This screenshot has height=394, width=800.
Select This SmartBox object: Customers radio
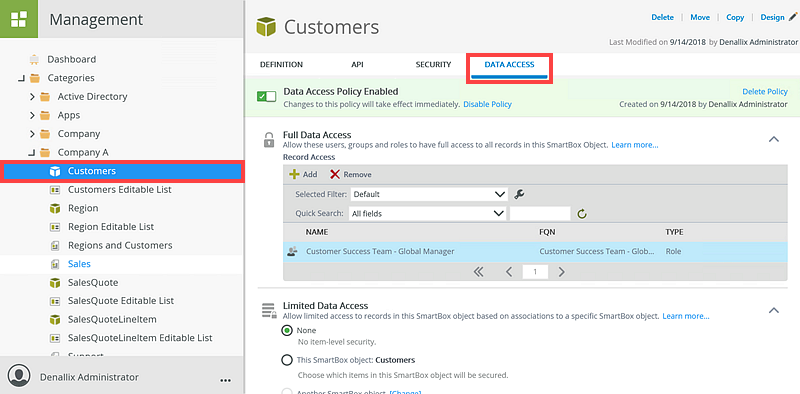click(287, 360)
